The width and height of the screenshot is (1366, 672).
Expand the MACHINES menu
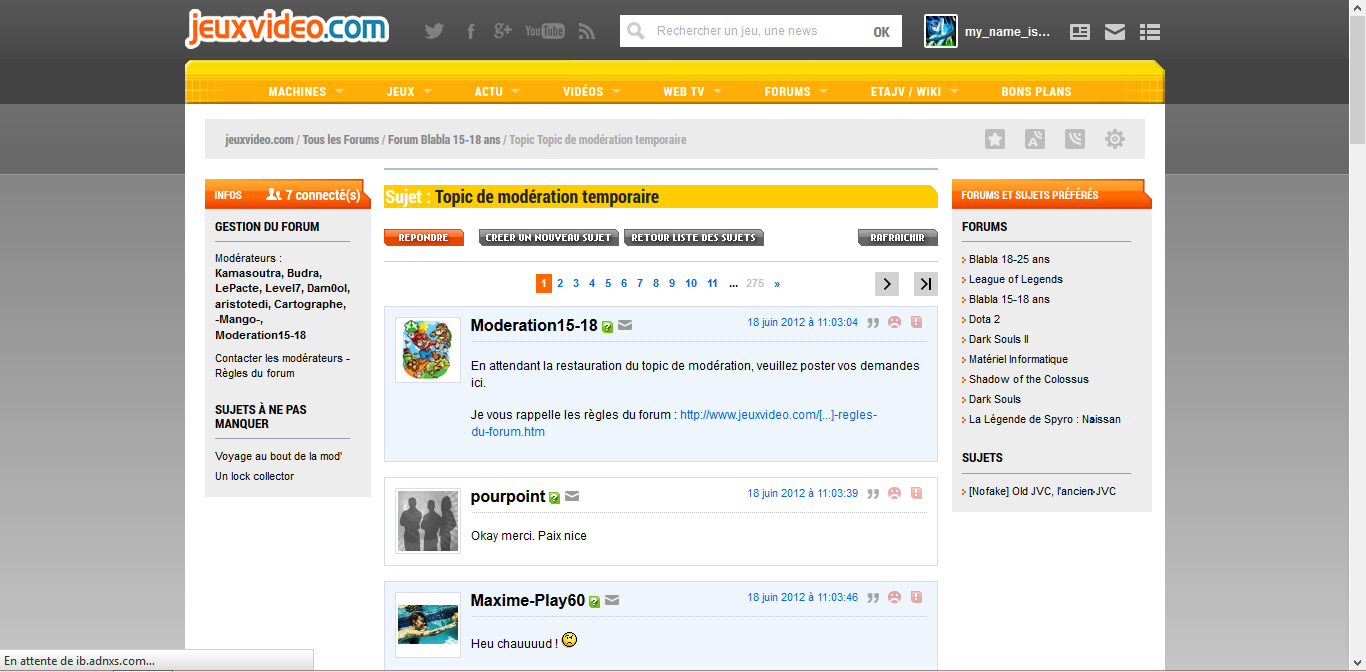[x=306, y=91]
